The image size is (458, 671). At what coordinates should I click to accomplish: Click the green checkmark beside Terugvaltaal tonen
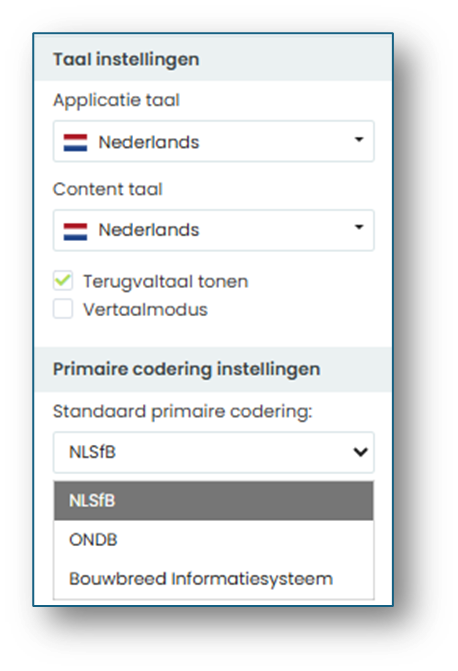[x=63, y=281]
